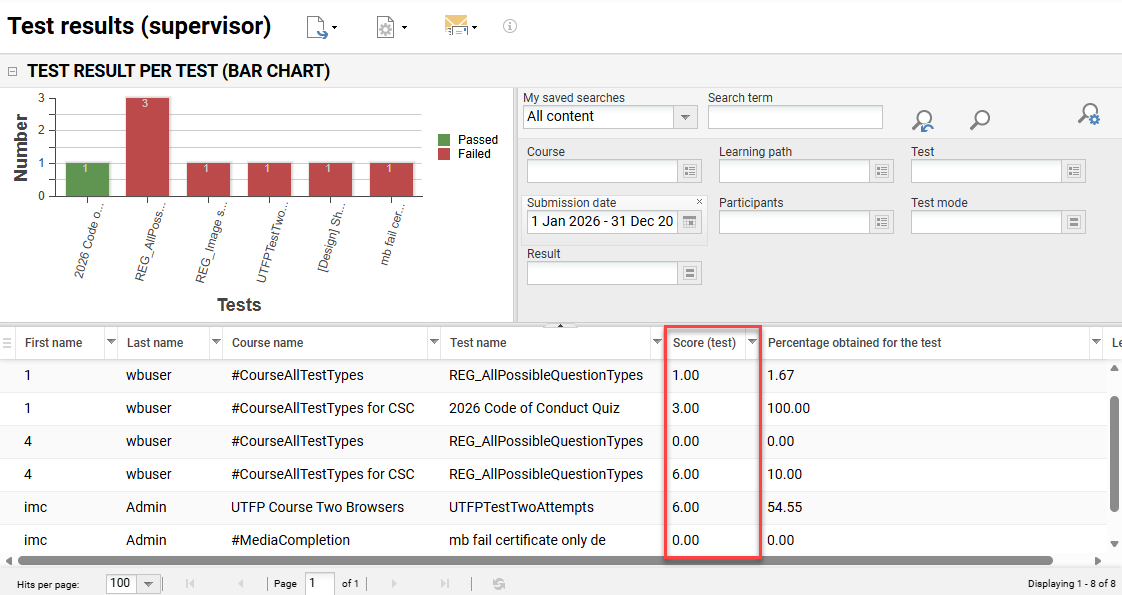Toggle the Failed series in chart legend
The width and height of the screenshot is (1122, 595).
[x=464, y=154]
